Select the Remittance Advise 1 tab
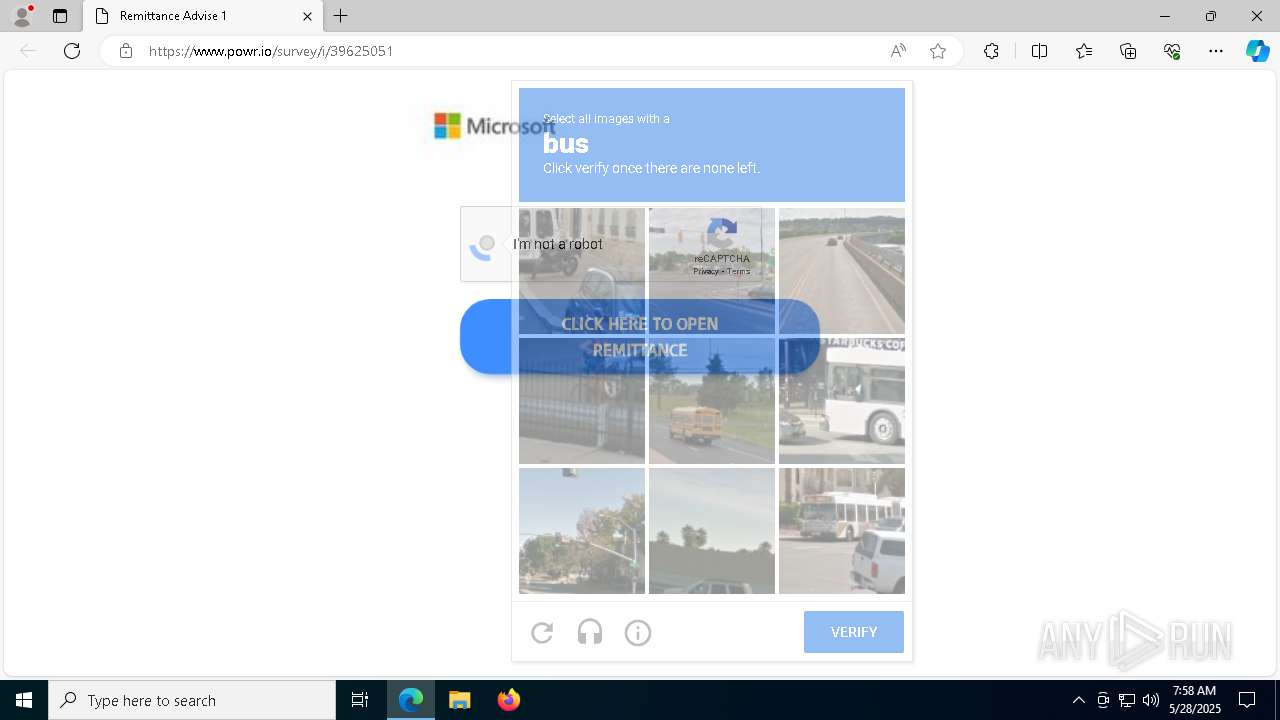1280x720 pixels. pyautogui.click(x=203, y=16)
